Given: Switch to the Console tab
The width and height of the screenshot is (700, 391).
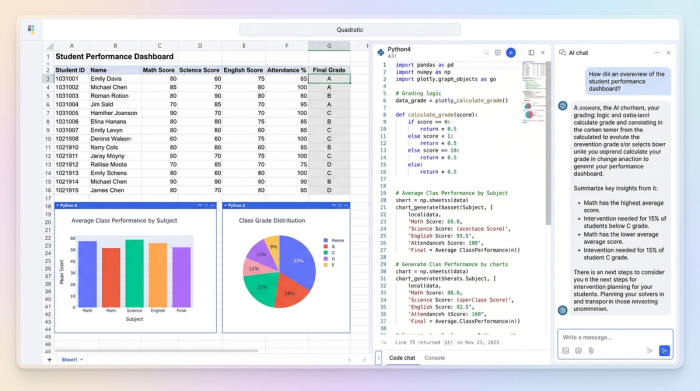Looking at the screenshot, I should coord(434,358).
